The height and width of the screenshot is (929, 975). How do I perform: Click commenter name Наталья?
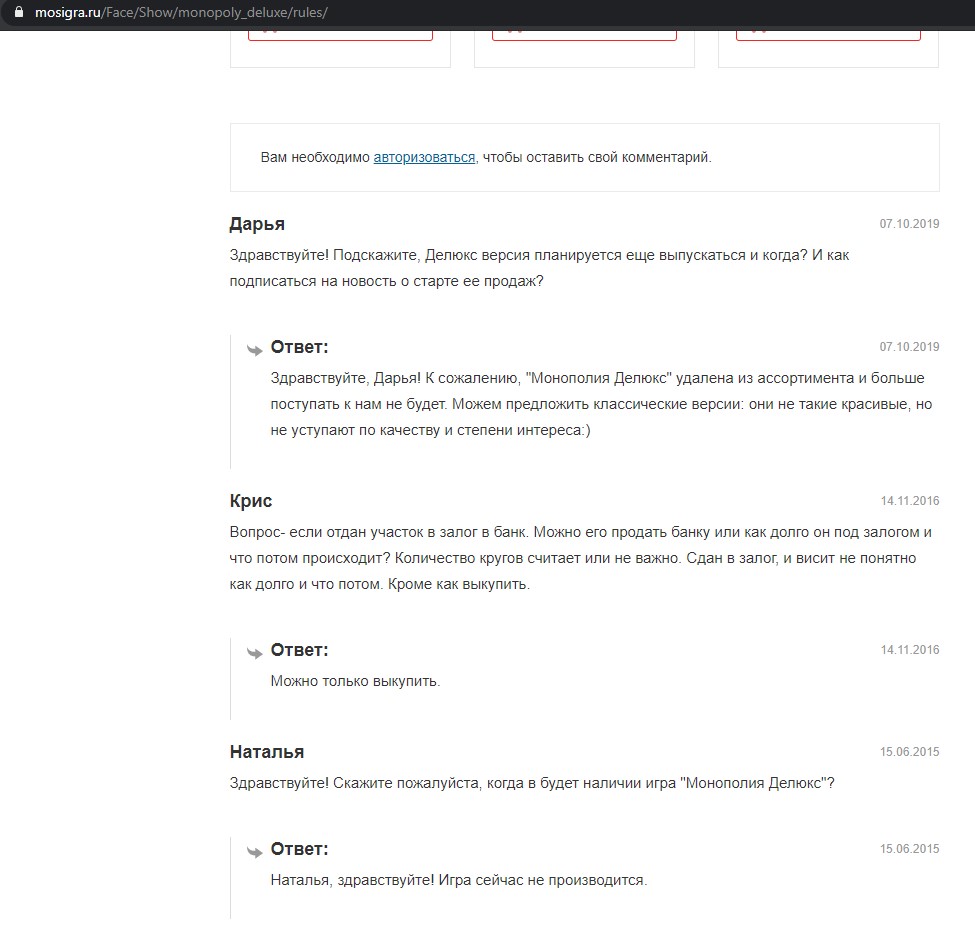[x=267, y=752]
